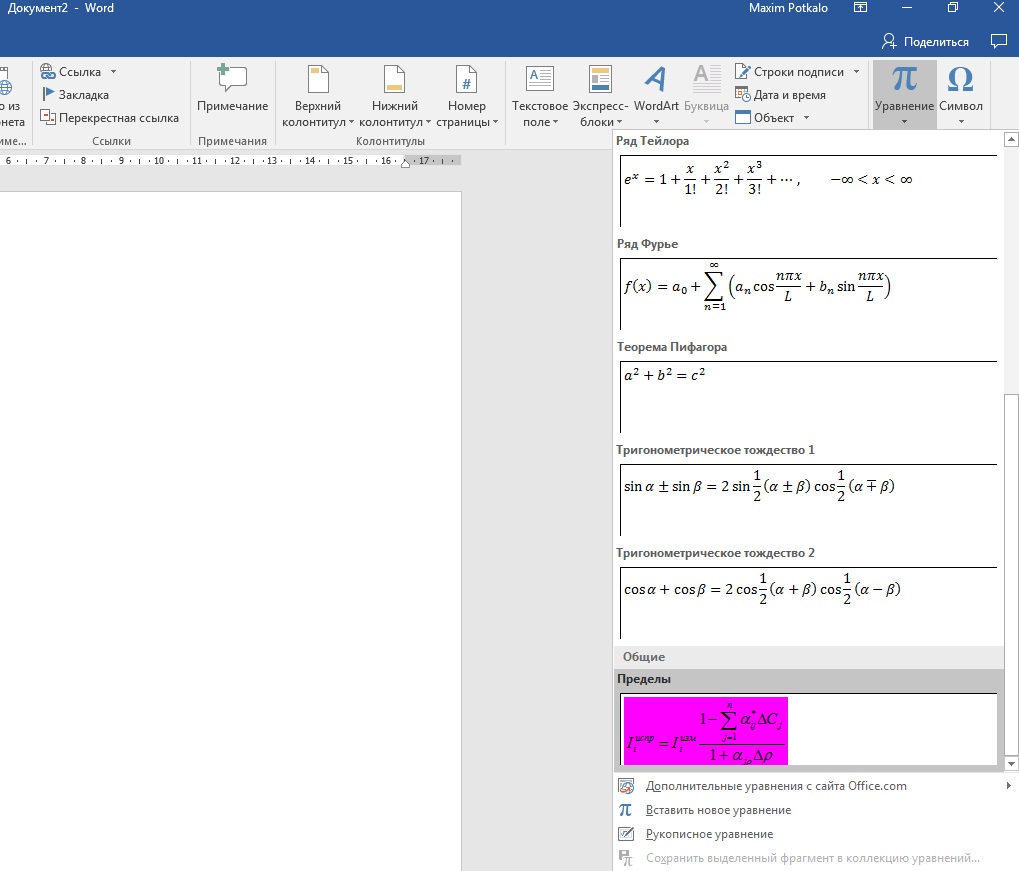This screenshot has height=871, width=1019.
Task: Click the Office.com equations icon
Action: point(626,786)
